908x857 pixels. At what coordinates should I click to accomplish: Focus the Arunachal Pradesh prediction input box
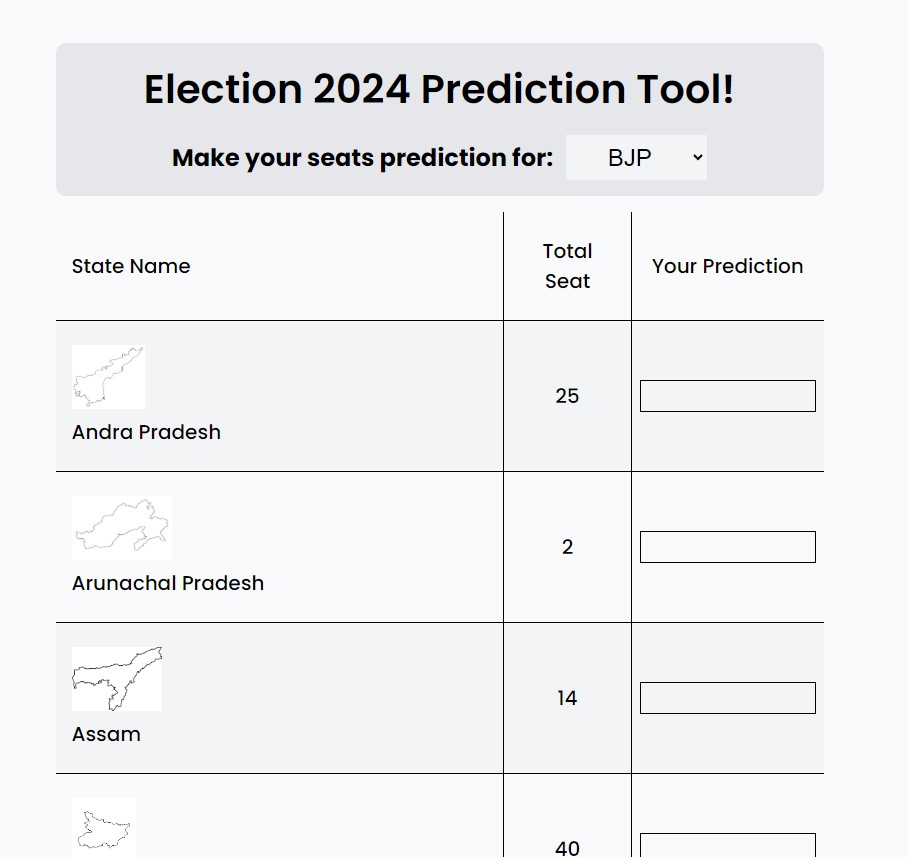click(727, 547)
